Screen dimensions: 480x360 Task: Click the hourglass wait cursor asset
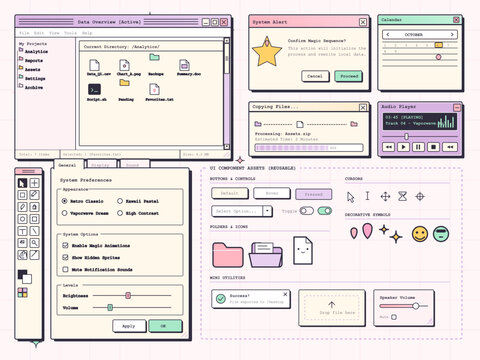tap(403, 197)
